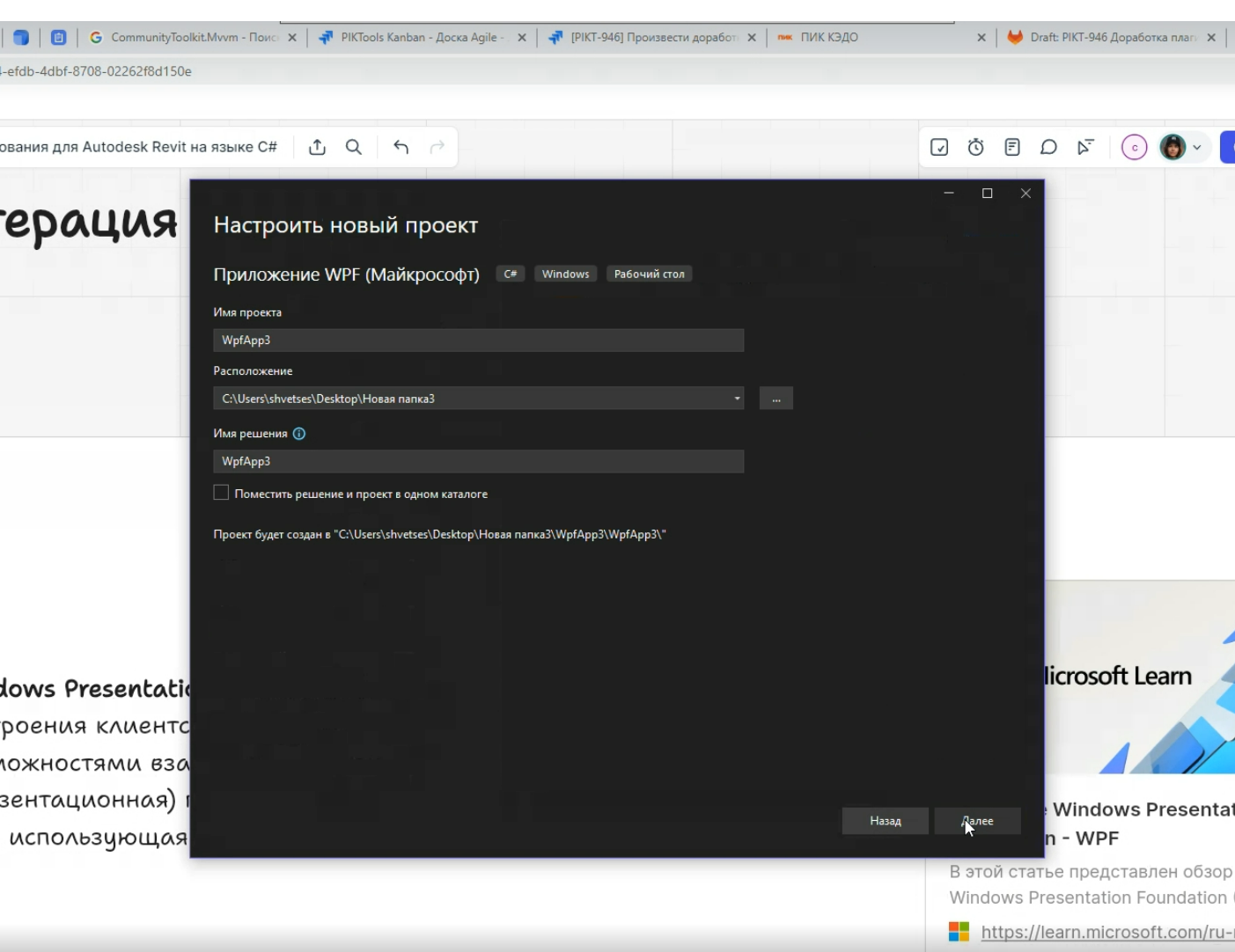Click the Имя решения input field

[479, 461]
